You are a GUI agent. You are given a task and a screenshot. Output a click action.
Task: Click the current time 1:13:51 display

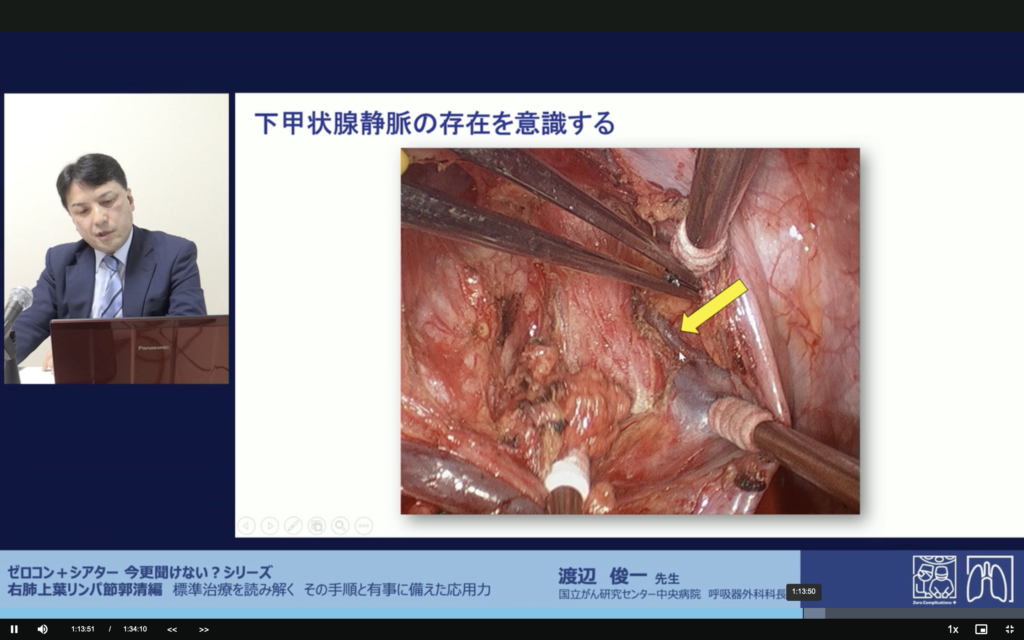(83, 629)
